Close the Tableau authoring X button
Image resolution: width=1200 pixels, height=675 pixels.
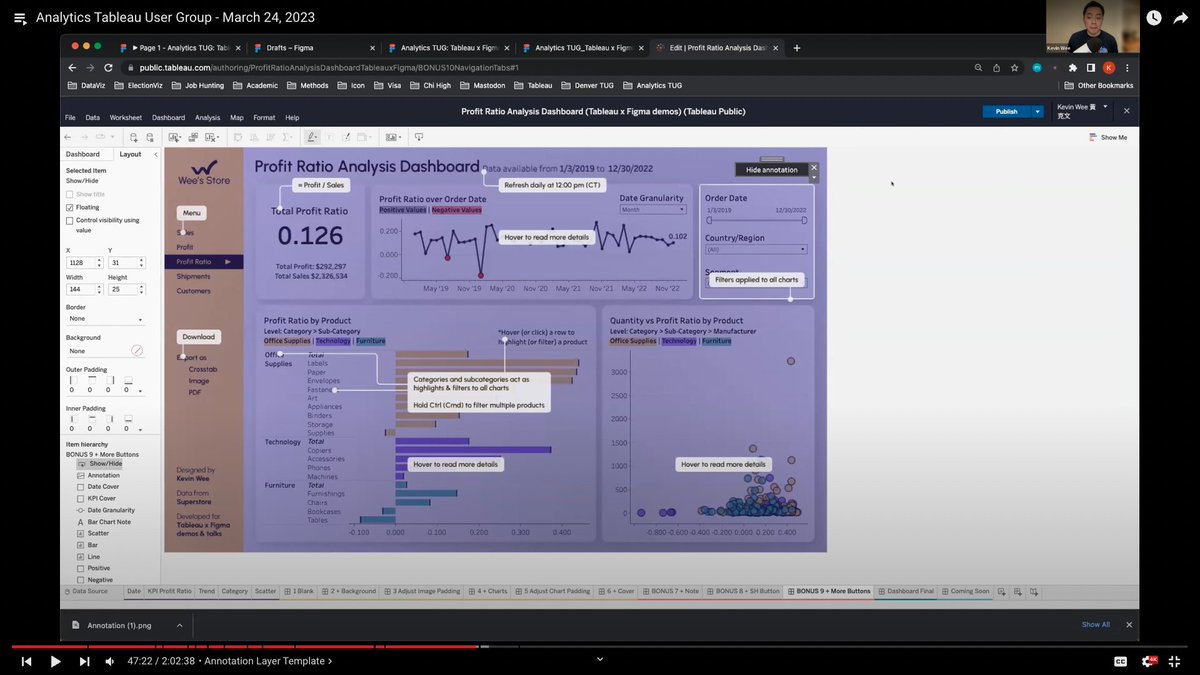(1127, 111)
